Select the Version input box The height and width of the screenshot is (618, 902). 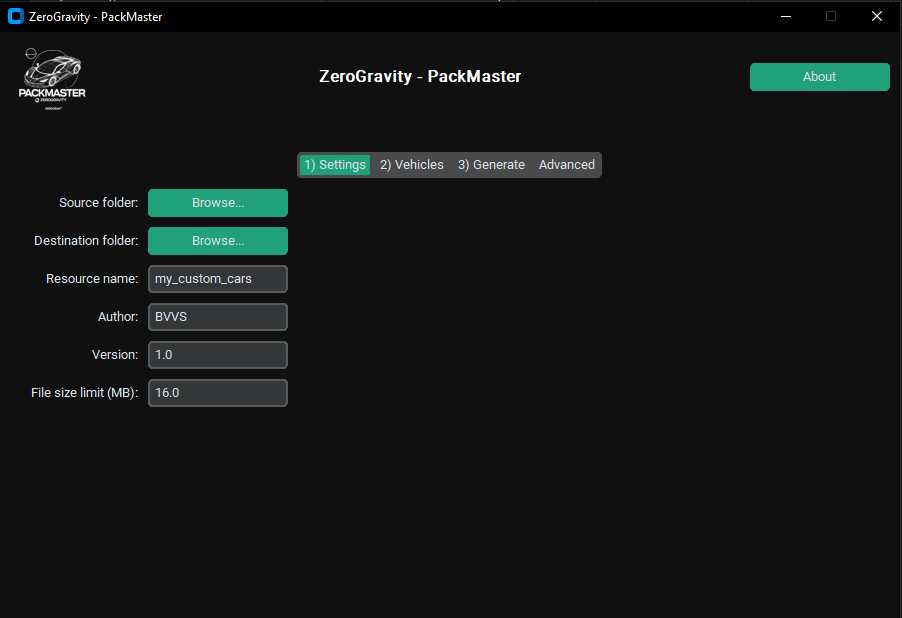pos(218,355)
